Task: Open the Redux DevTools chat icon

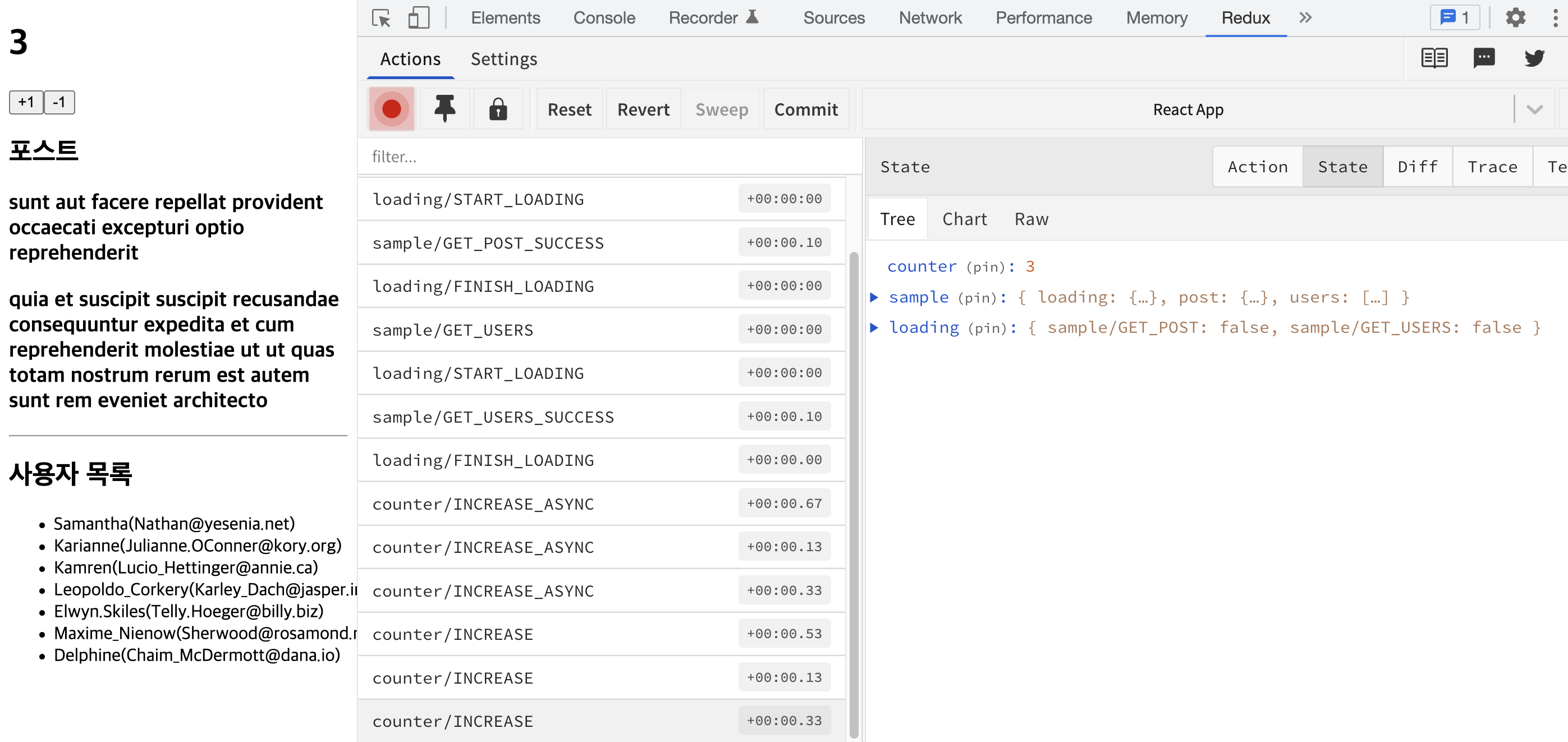Action: pos(1484,58)
